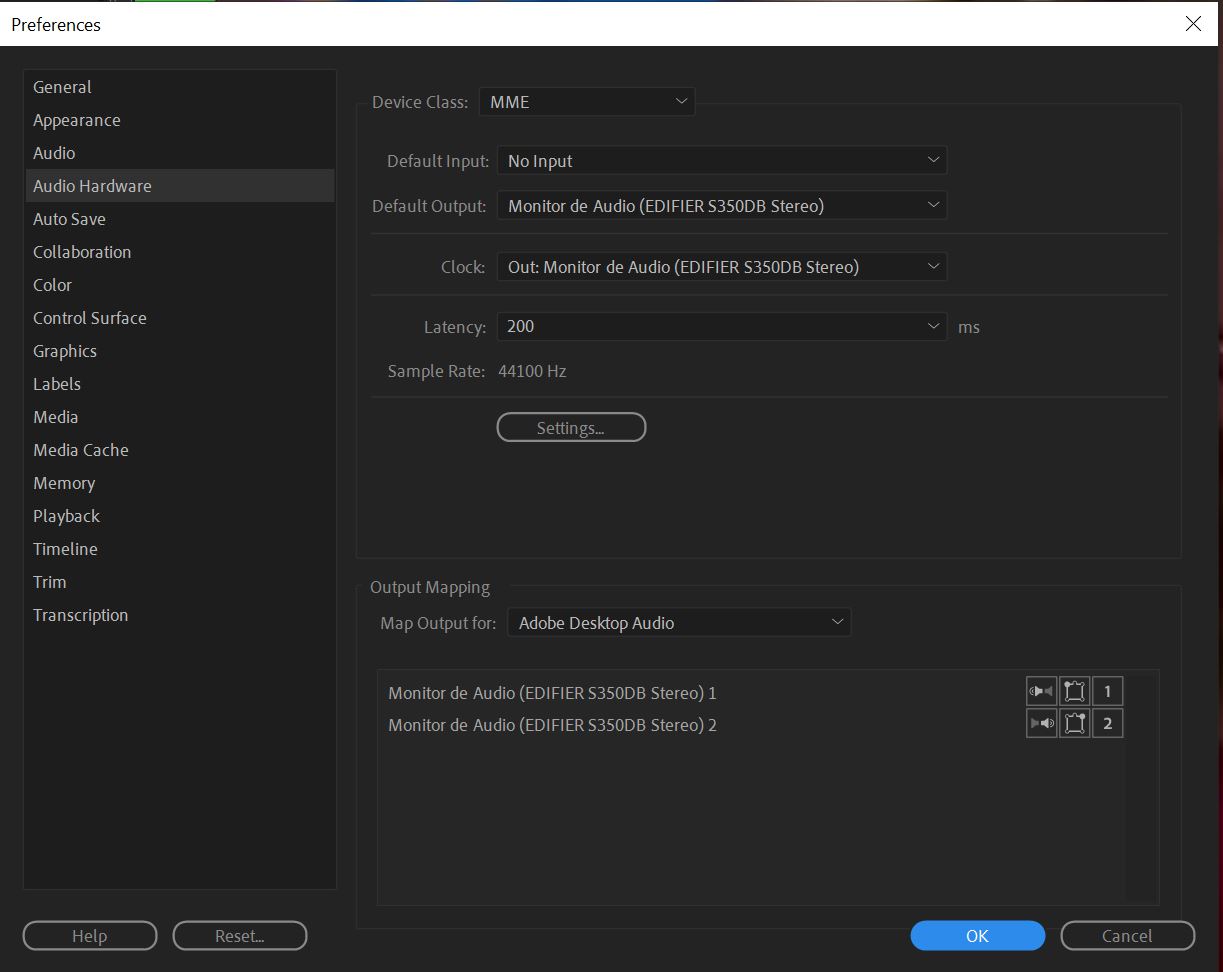
Task: Click the front-left channel map icon
Action: 1074,690
